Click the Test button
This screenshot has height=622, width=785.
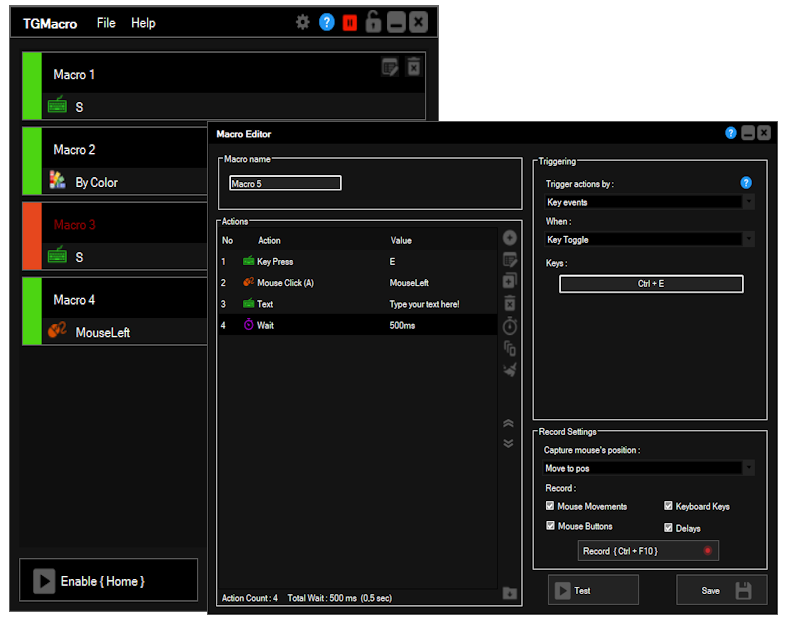pos(593,590)
